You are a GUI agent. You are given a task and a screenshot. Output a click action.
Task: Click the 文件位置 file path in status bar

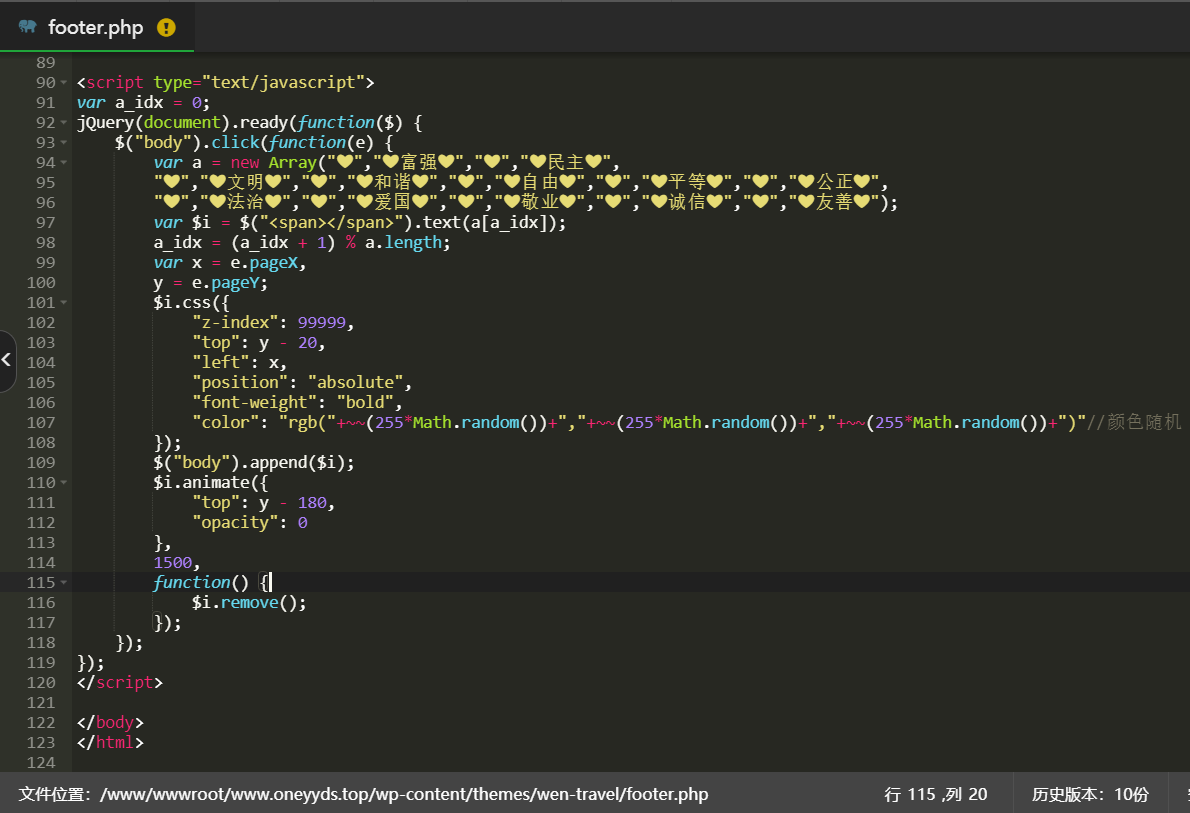tap(363, 794)
